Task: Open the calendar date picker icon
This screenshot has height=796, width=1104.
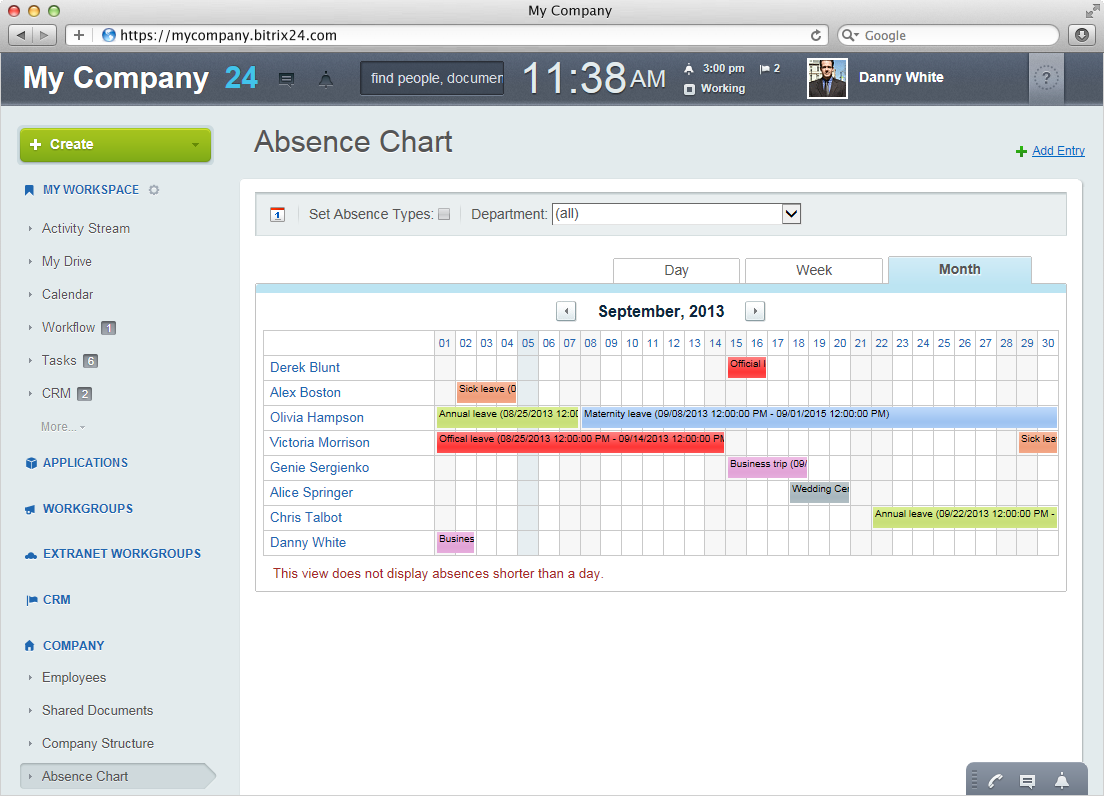Action: coord(278,214)
